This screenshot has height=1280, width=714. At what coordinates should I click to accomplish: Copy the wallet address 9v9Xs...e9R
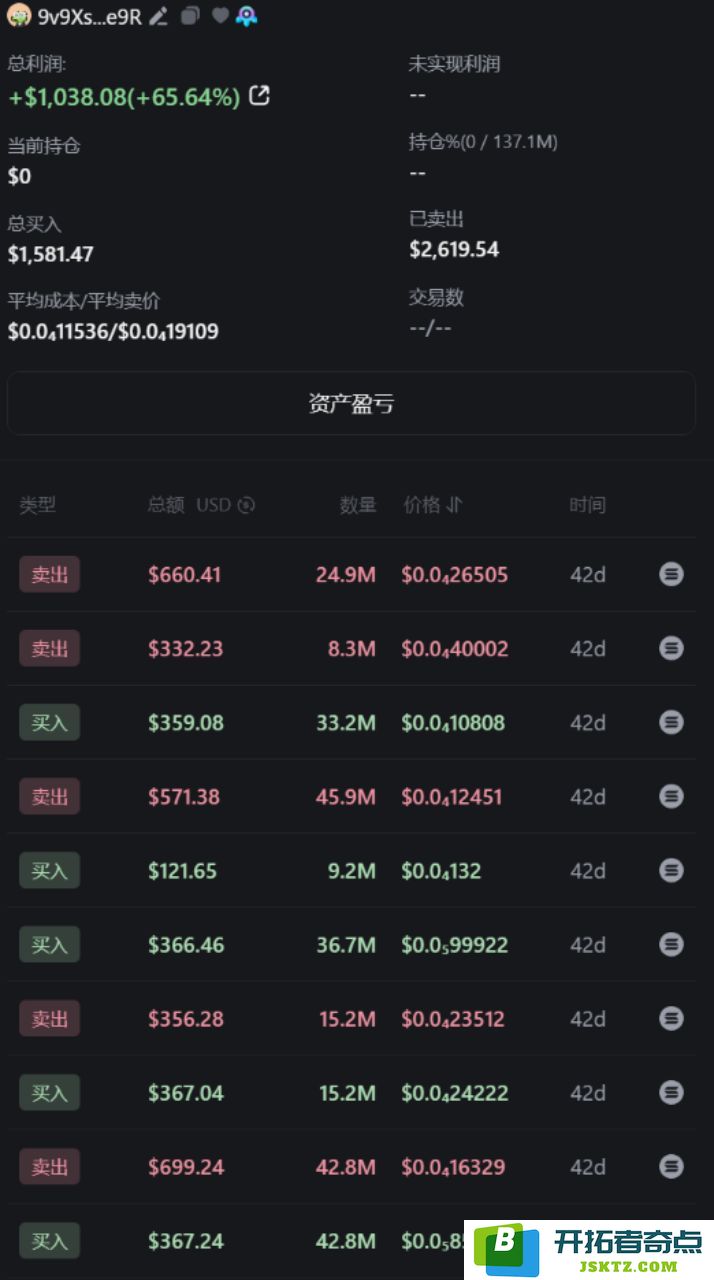(x=190, y=16)
